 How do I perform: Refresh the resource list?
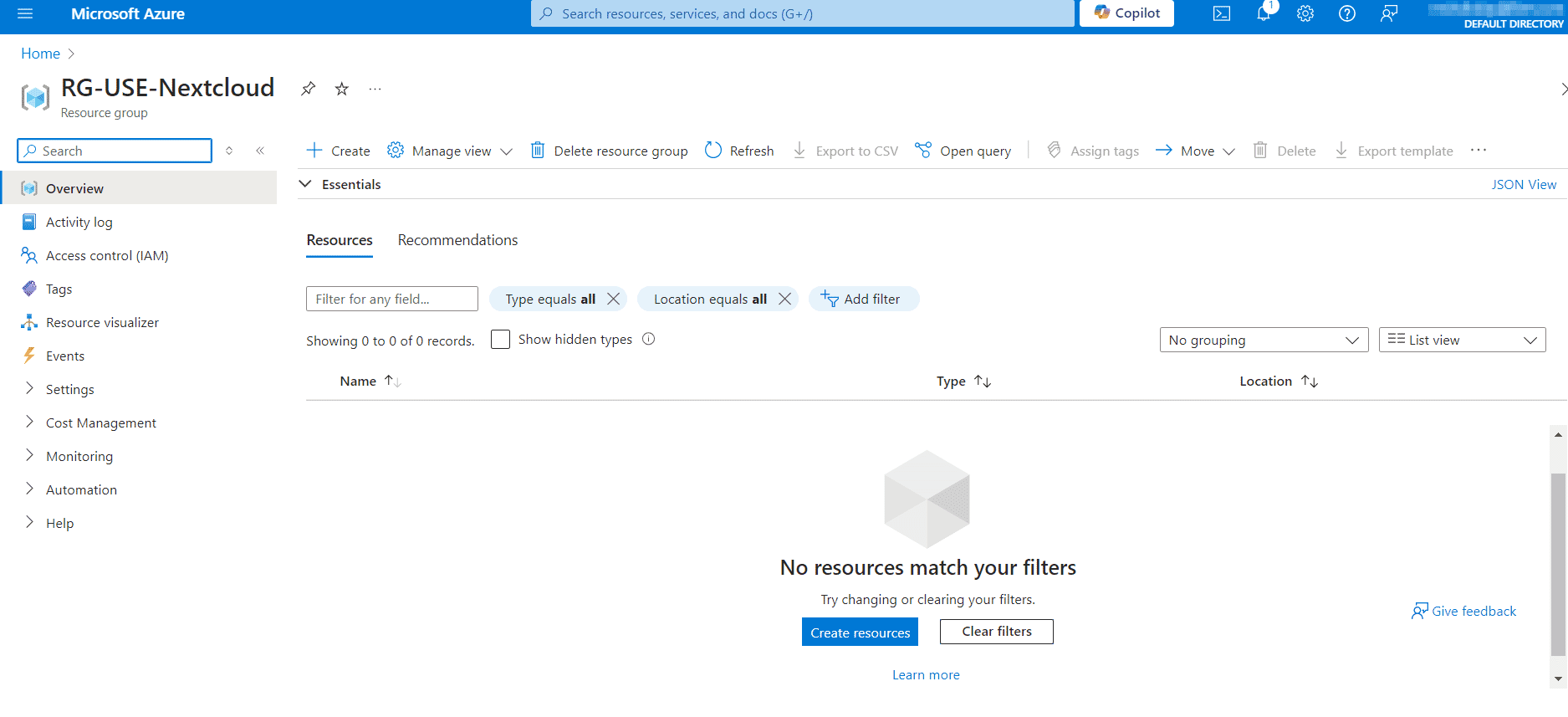(x=739, y=151)
